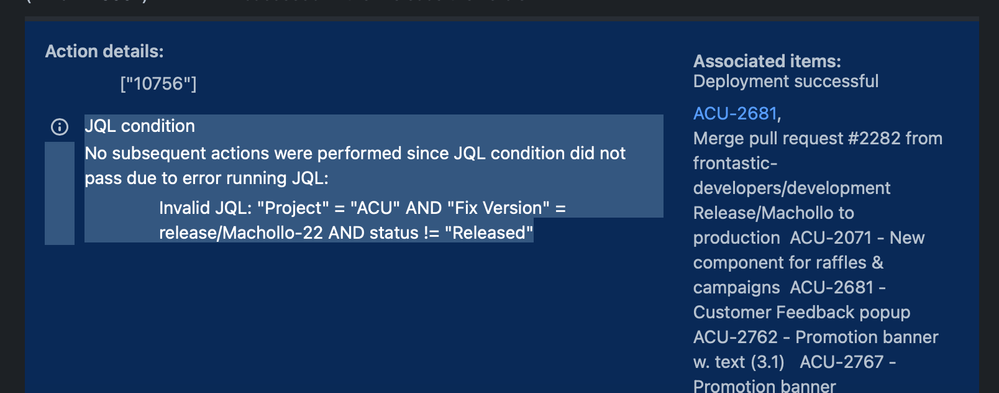The width and height of the screenshot is (999, 393).
Task: Click the No subsequent actions message
Action: click(x=356, y=166)
